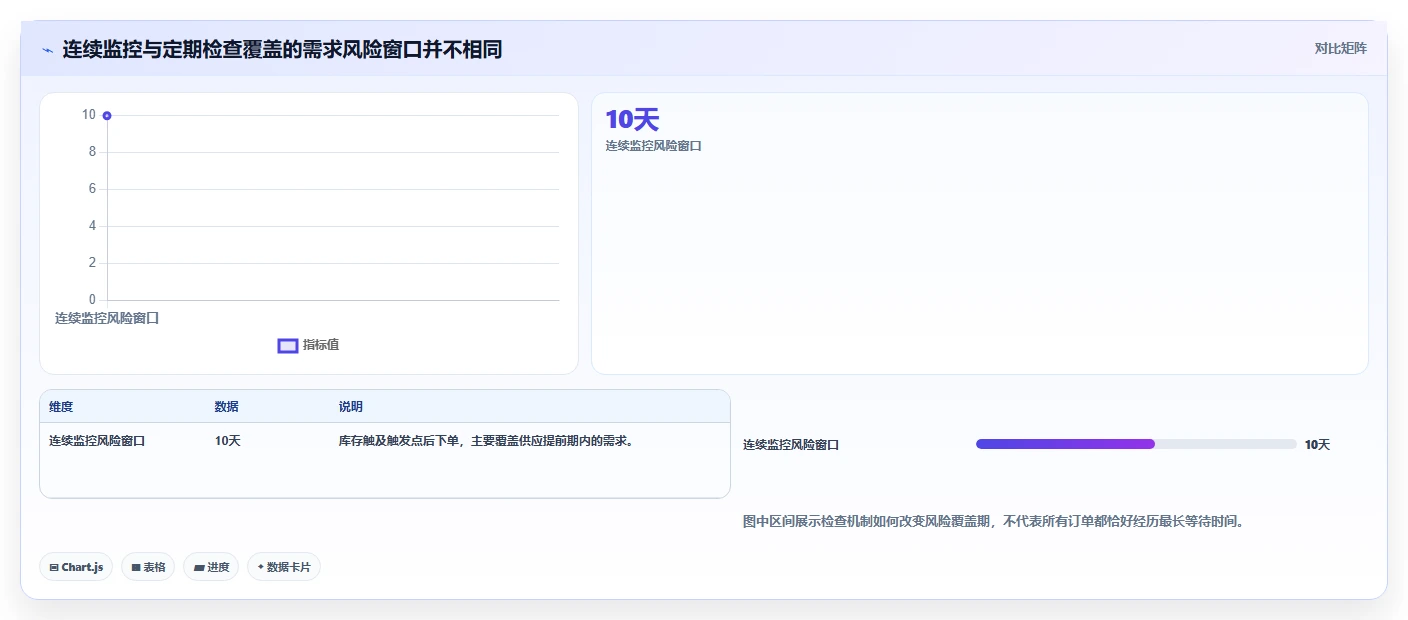1408x620 pixels.
Task: Click the 说明 column header
Action: 351,407
